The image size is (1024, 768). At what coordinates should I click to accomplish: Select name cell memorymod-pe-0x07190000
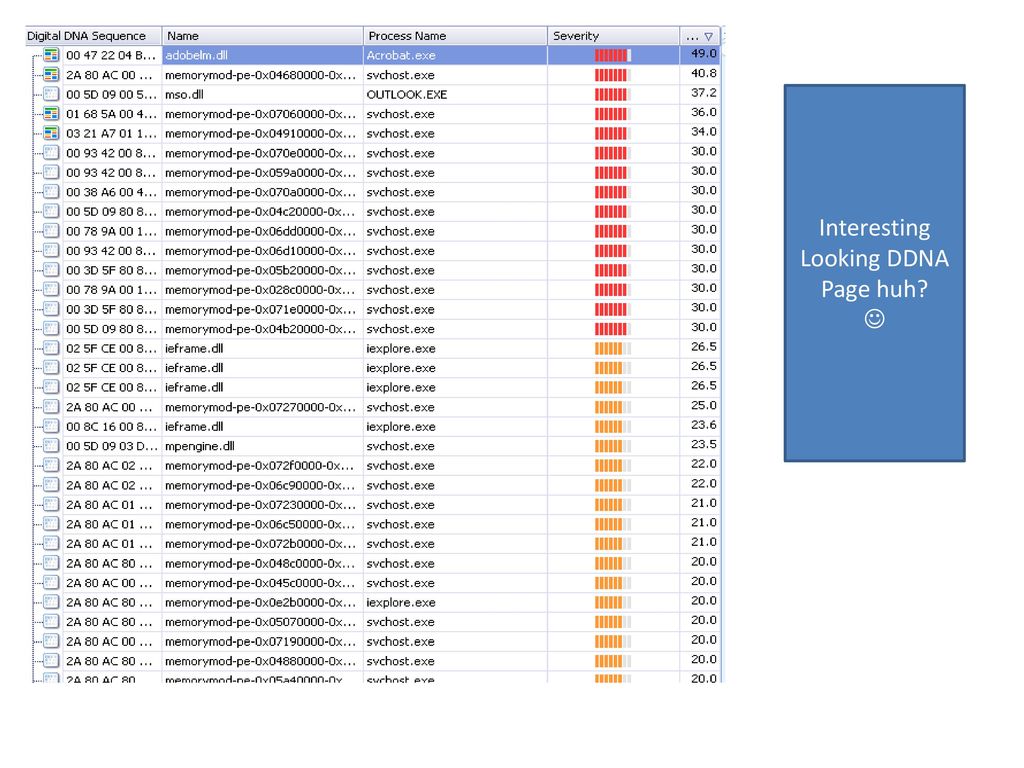click(261, 642)
